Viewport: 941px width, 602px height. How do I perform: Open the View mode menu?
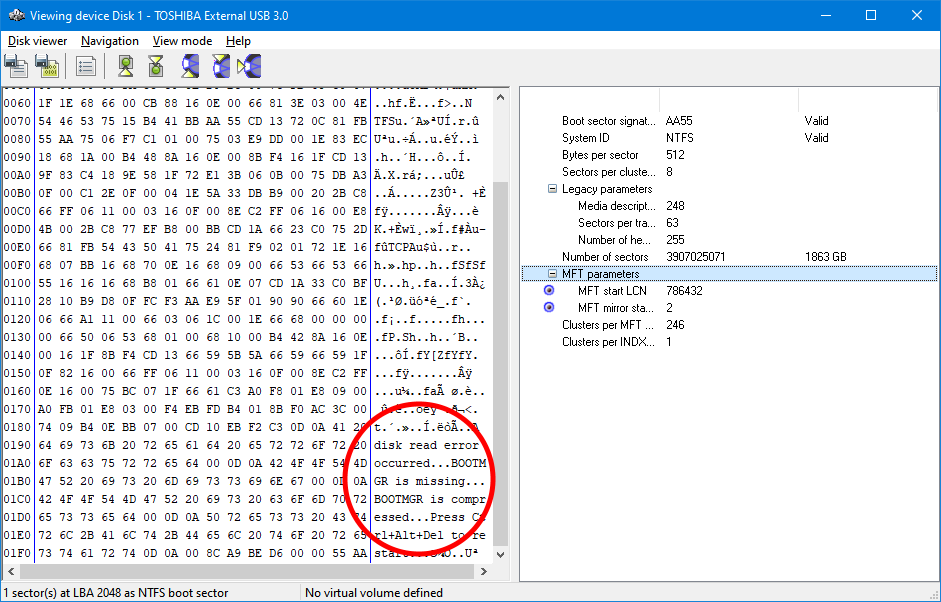182,41
